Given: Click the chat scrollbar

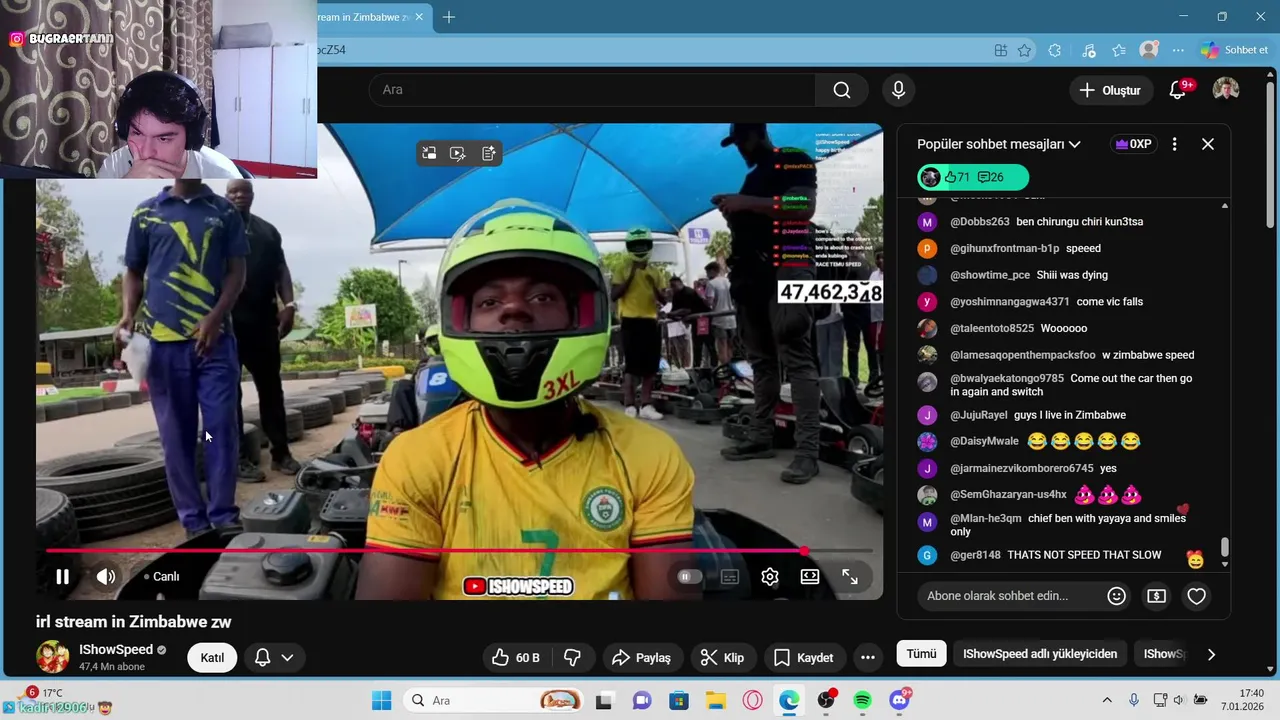Looking at the screenshot, I should [1225, 548].
